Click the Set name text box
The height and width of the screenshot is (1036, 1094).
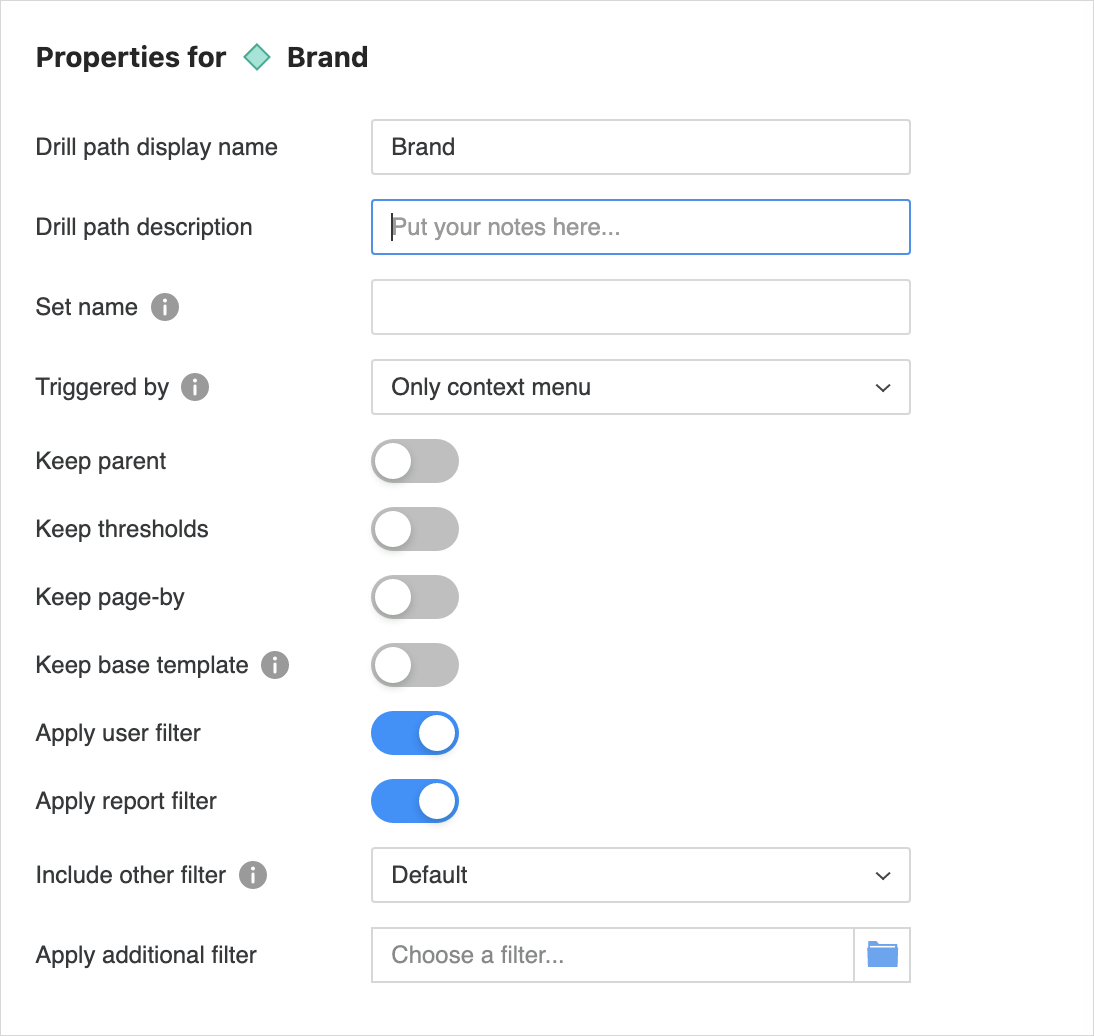pos(640,307)
